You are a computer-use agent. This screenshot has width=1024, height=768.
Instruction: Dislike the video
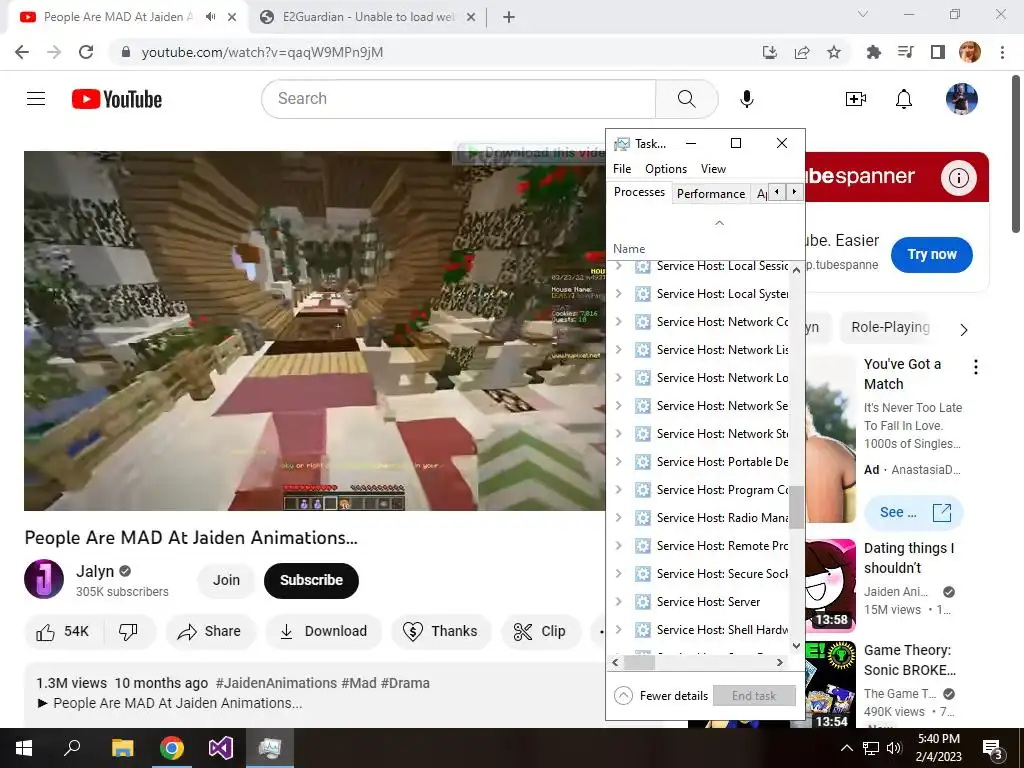click(129, 632)
